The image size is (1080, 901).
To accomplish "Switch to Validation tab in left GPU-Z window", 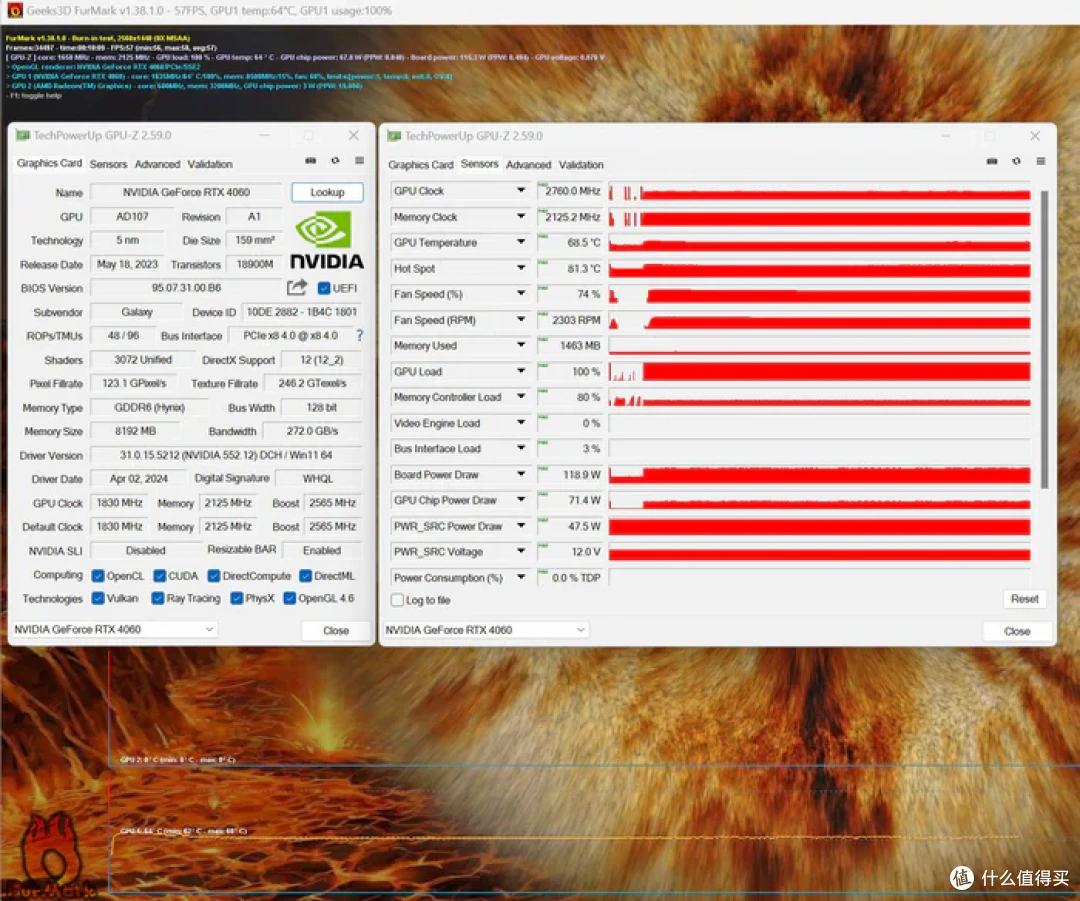I will click(x=210, y=164).
